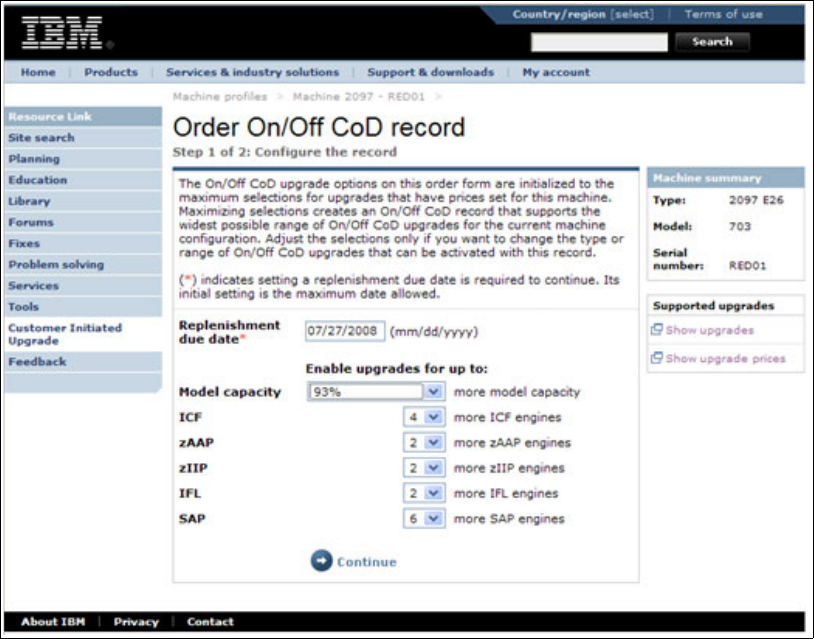Open Customer Initiated Upgrade in sidebar
The width and height of the screenshot is (814, 639).
click(x=83, y=334)
